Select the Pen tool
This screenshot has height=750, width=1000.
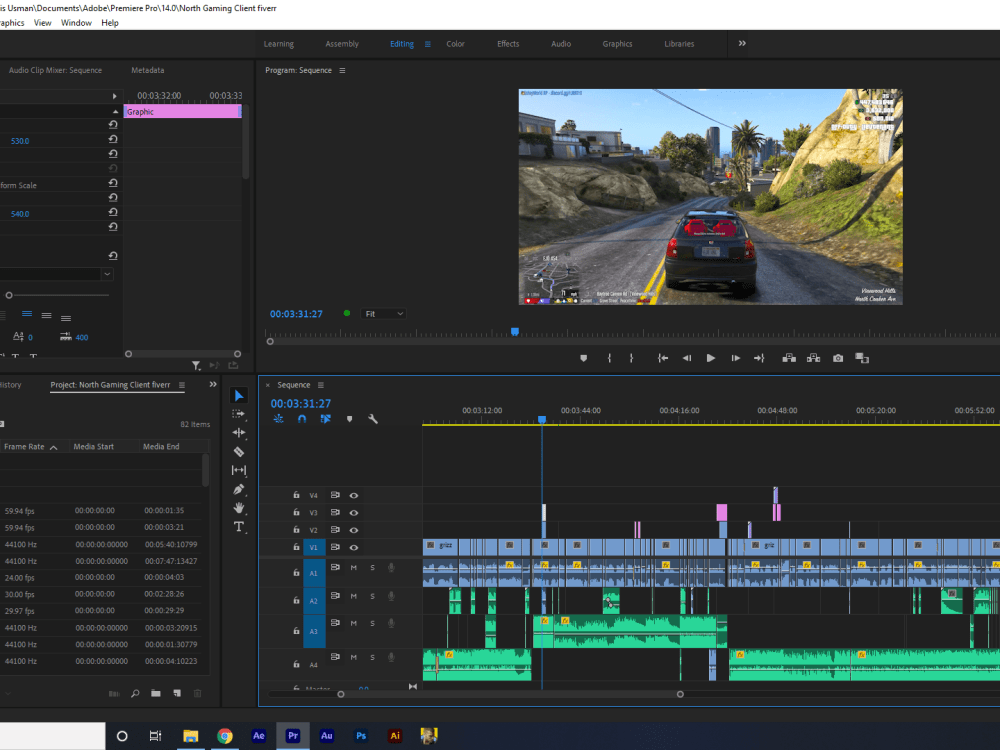239,489
